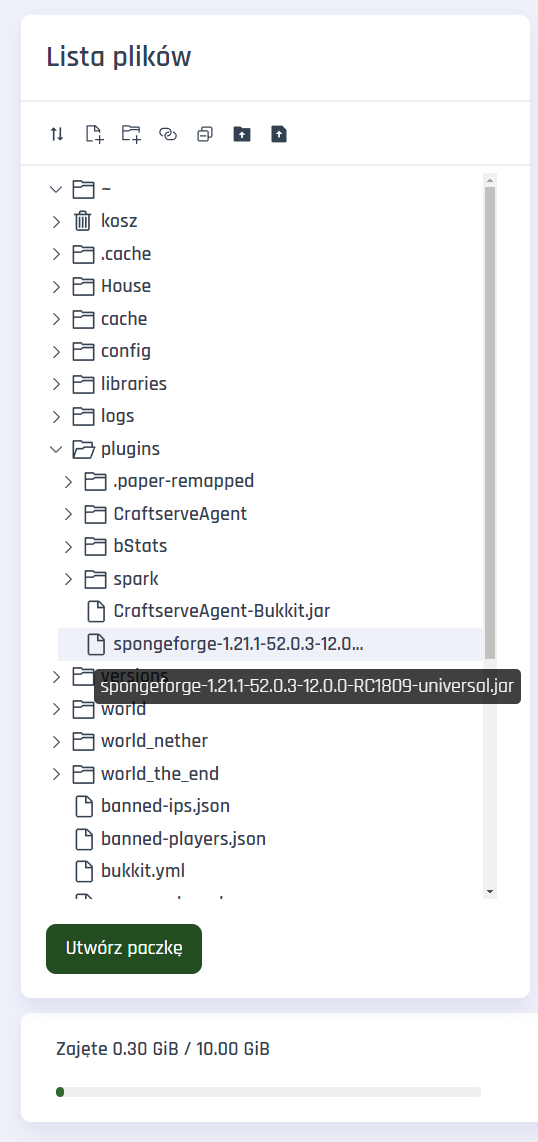Expand the world_nether folder
The height and width of the screenshot is (1142, 538).
(x=56, y=741)
